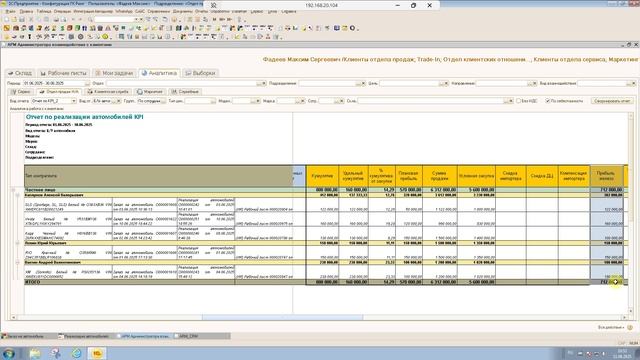Screen dimensions: 640x360
Task: Open the period date picker button
Action: [87, 83]
